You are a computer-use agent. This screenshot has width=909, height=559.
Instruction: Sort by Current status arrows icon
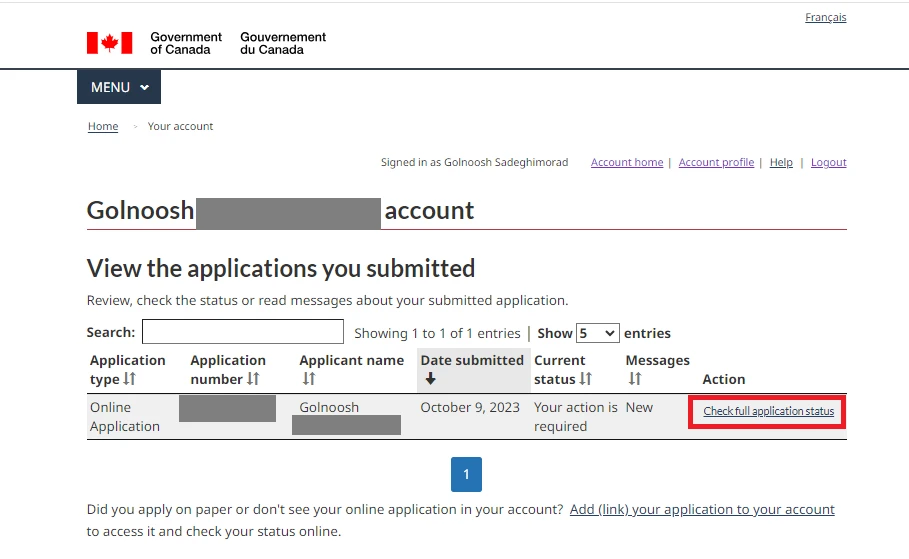[x=585, y=379]
